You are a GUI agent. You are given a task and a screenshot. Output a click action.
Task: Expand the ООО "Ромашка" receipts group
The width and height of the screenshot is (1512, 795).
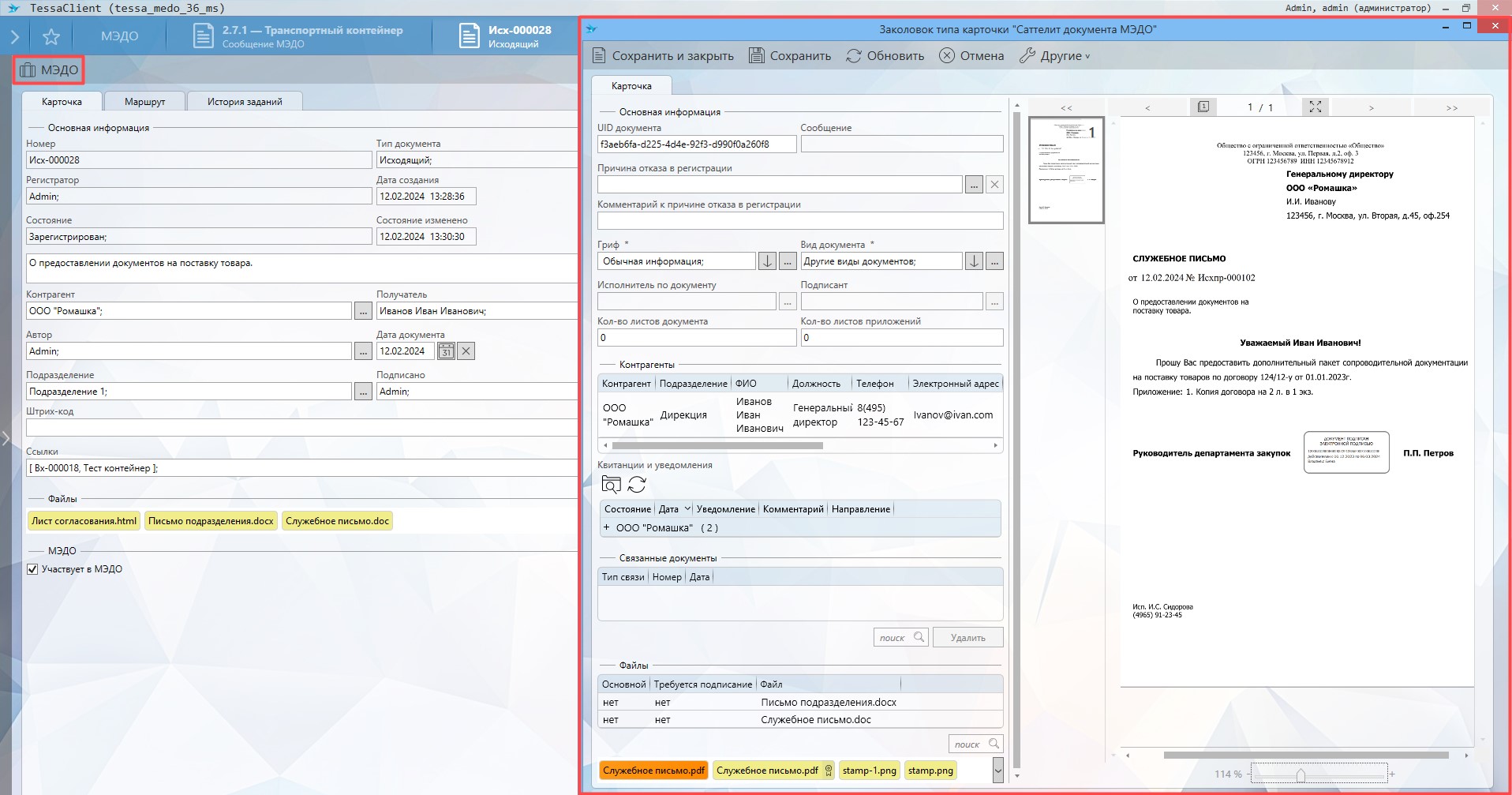click(x=606, y=528)
